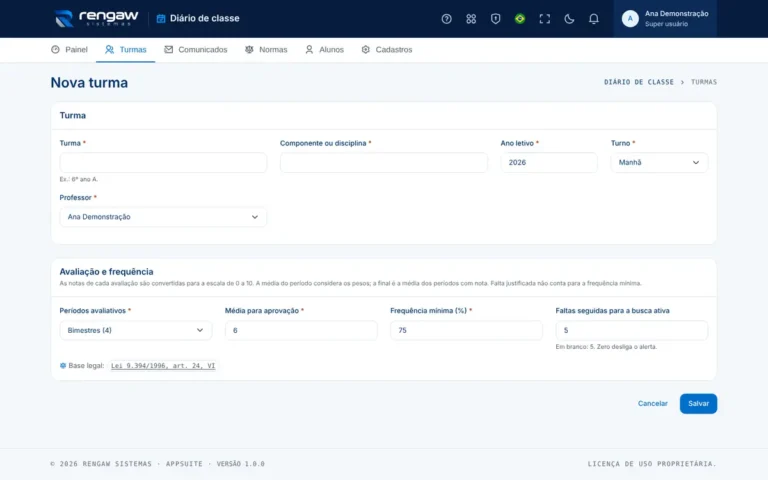Click the shield security icon
768x480 pixels.
click(x=495, y=19)
